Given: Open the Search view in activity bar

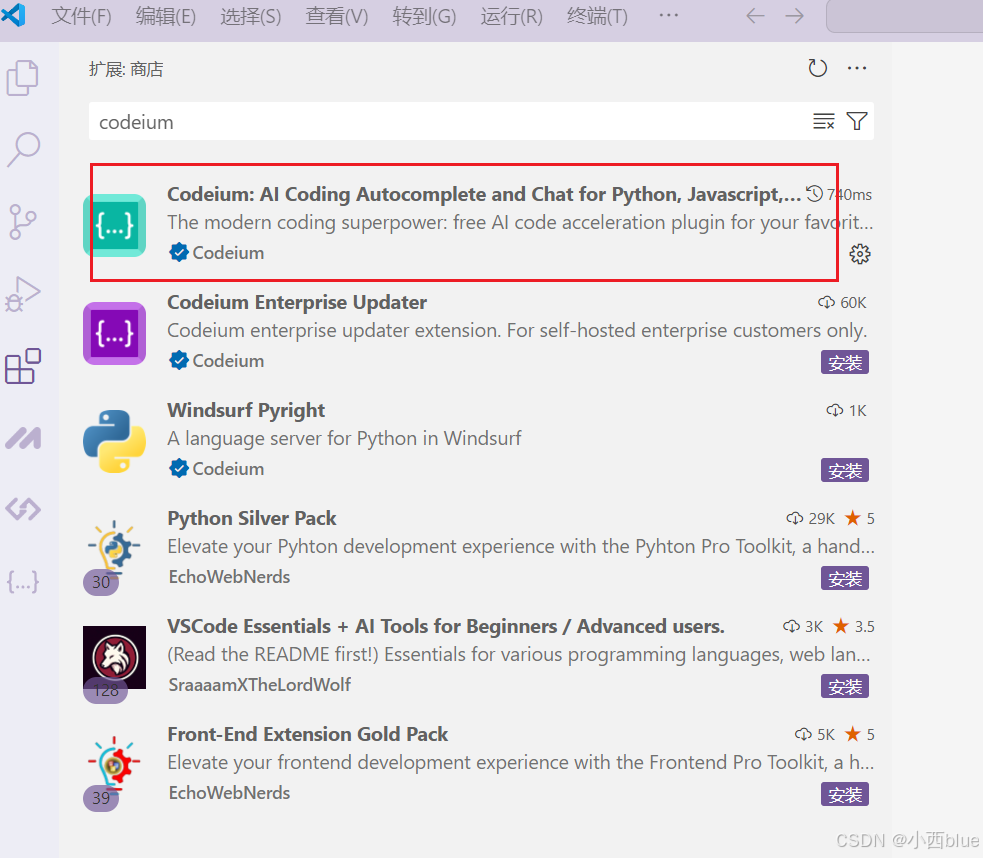Looking at the screenshot, I should click(x=23, y=150).
